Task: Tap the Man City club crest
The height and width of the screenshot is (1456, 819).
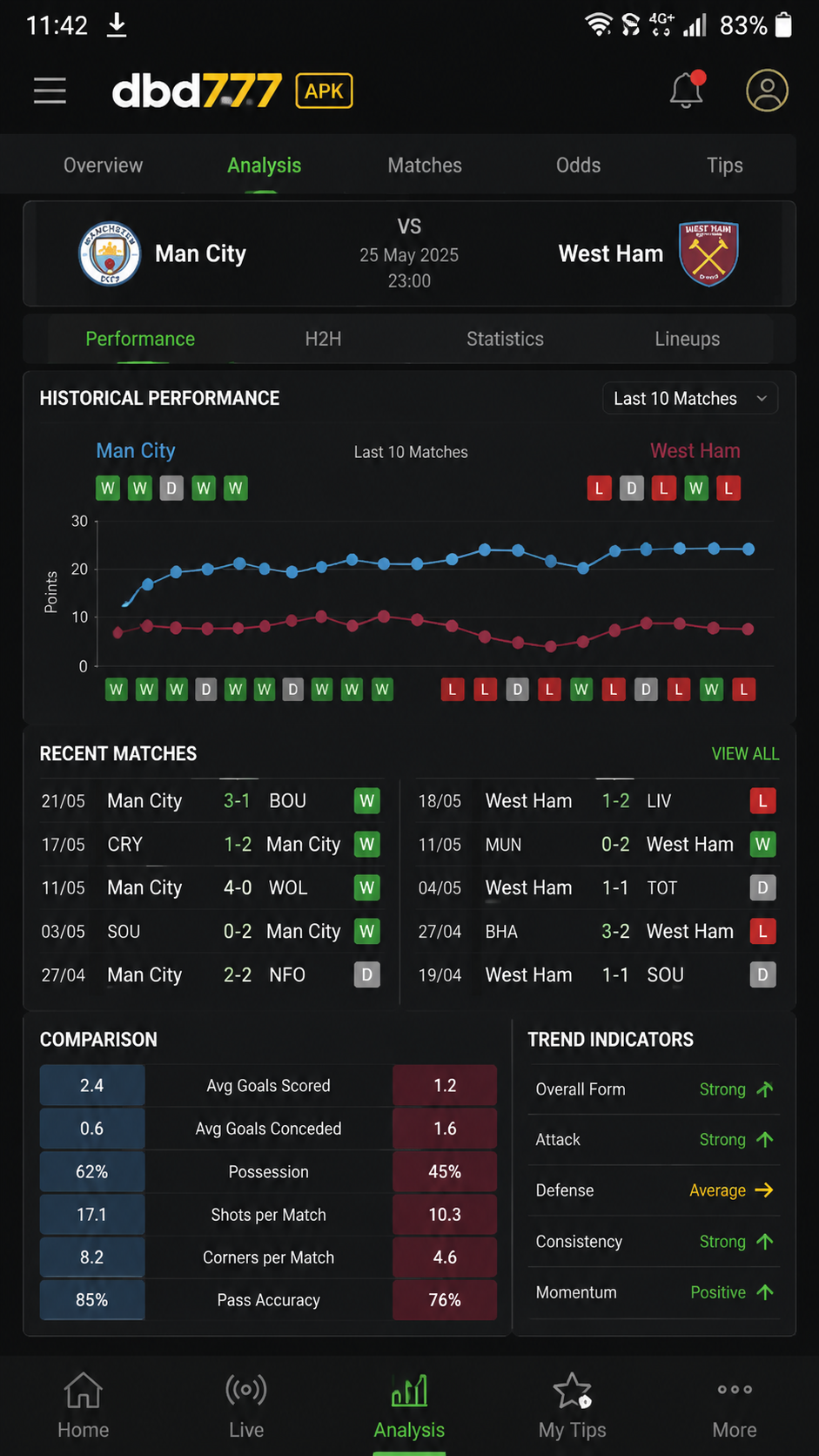Action: pyautogui.click(x=110, y=254)
